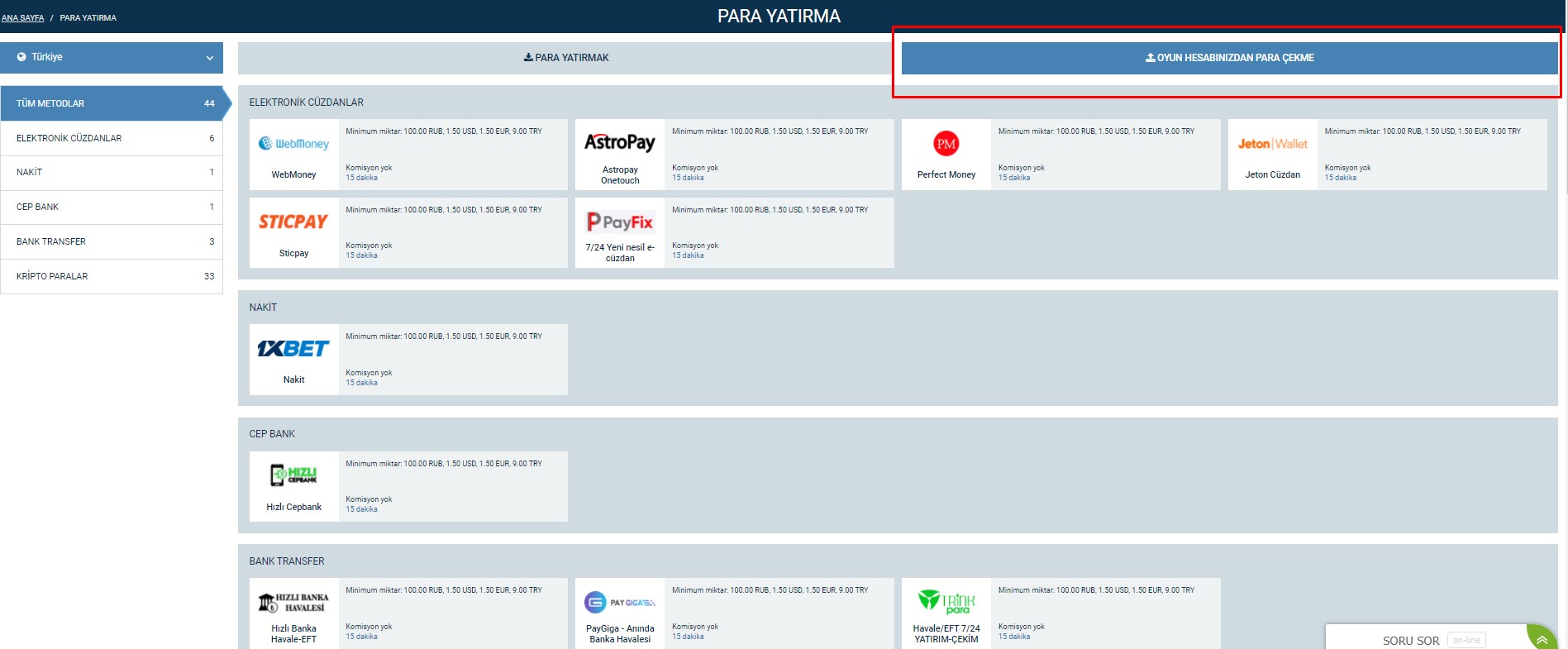This screenshot has width=1568, height=649.
Task: Click the Sticpay label text
Action: coord(293,253)
